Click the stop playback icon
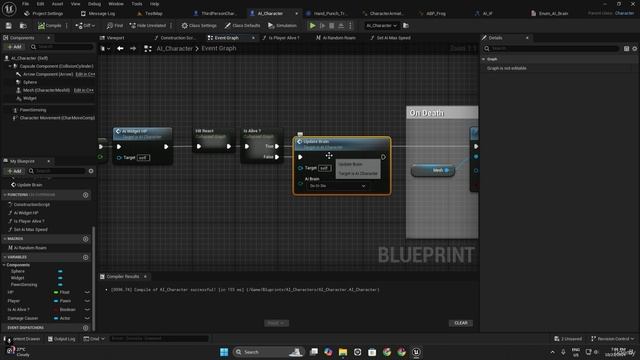 coord(331,25)
